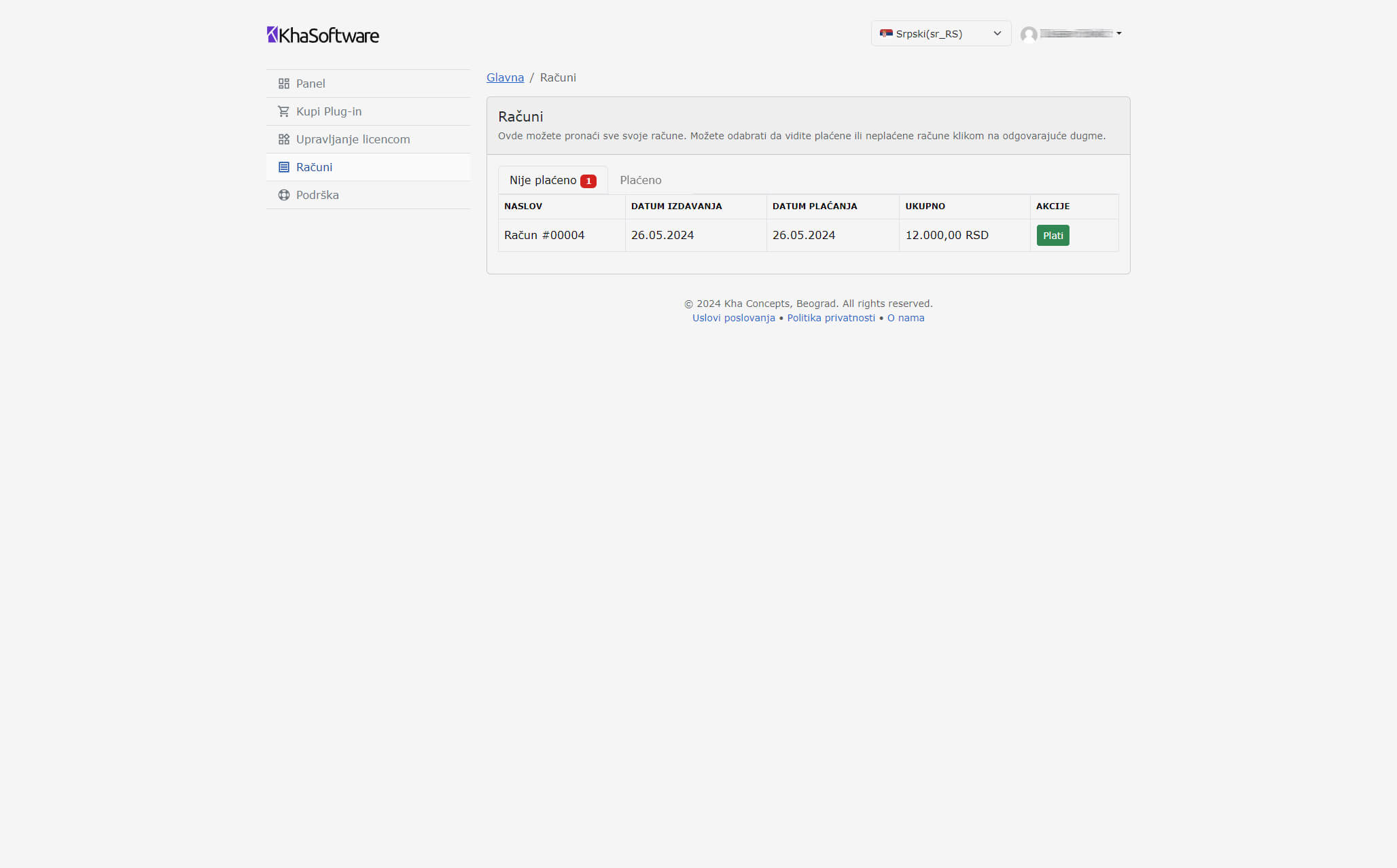The image size is (1397, 868).
Task: Click the Račun #00004 cell
Action: 562,235
